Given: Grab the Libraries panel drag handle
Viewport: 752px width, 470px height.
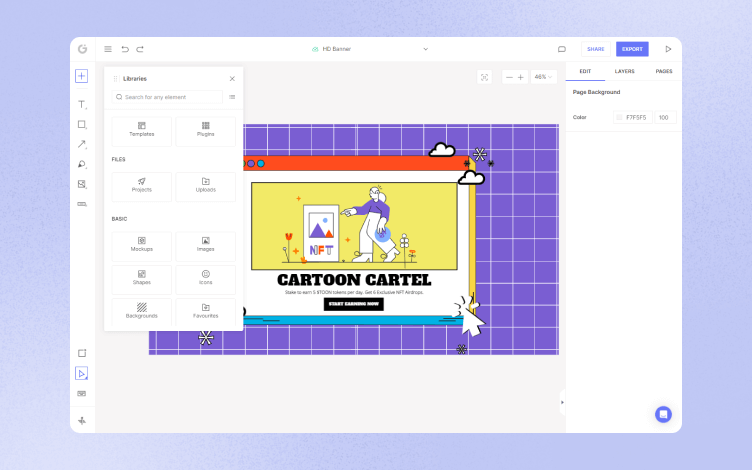Looking at the screenshot, I should 116,79.
